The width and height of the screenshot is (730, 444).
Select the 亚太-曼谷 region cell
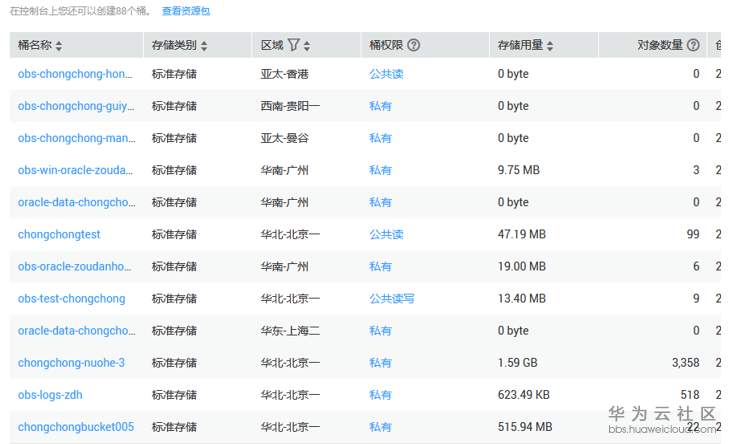click(x=285, y=138)
